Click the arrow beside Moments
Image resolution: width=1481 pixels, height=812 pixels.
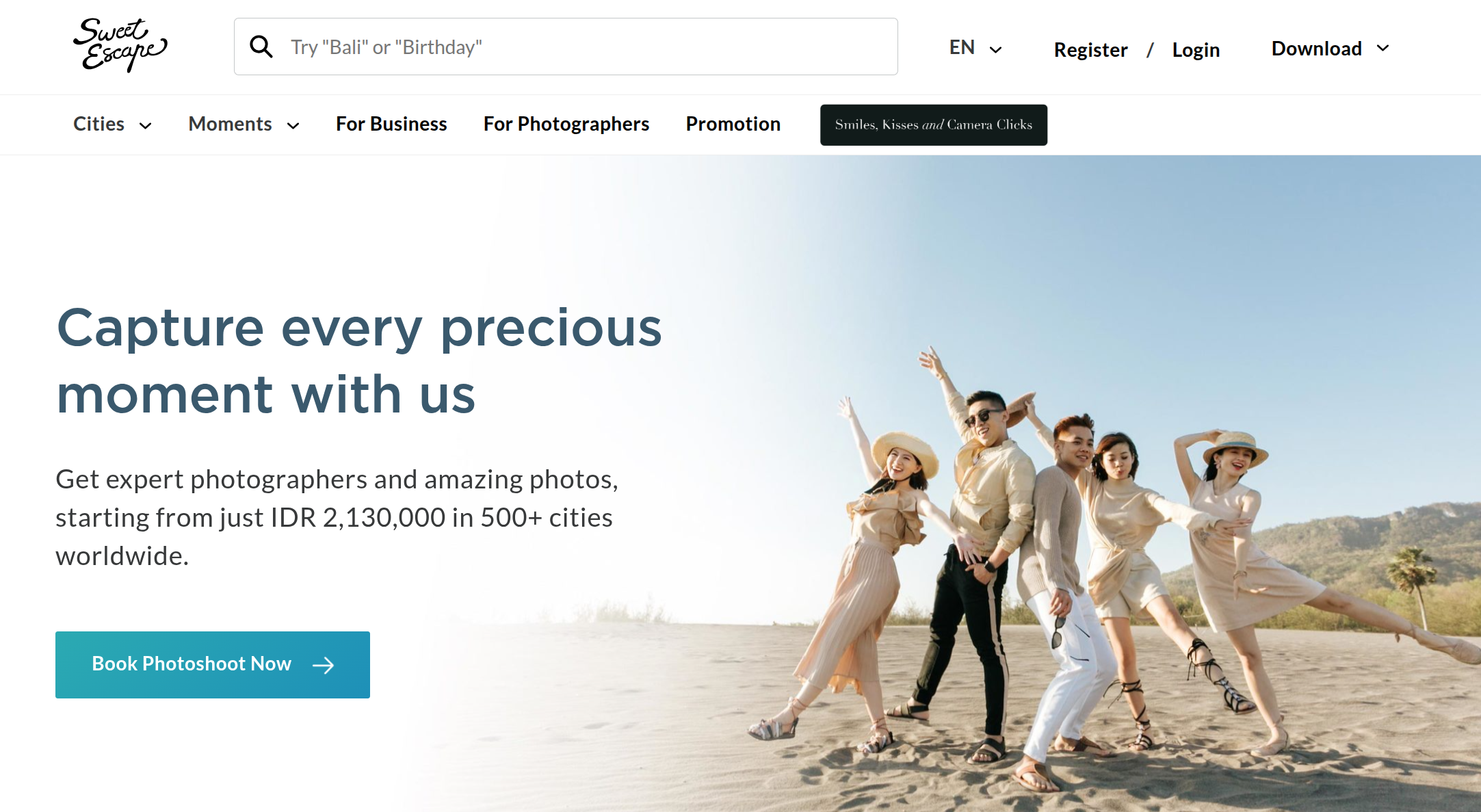[x=293, y=126]
